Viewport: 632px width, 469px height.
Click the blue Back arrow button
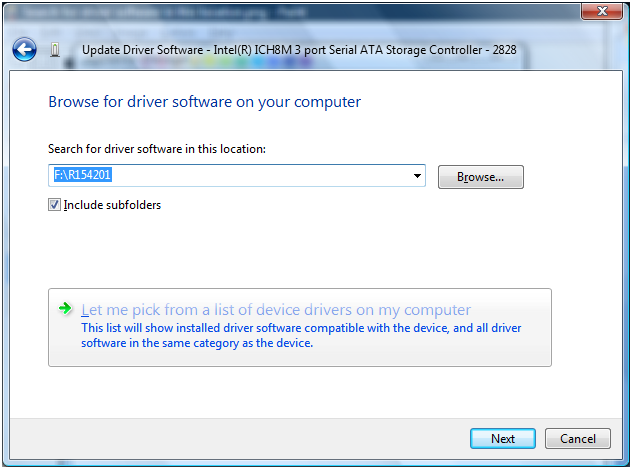pos(25,49)
